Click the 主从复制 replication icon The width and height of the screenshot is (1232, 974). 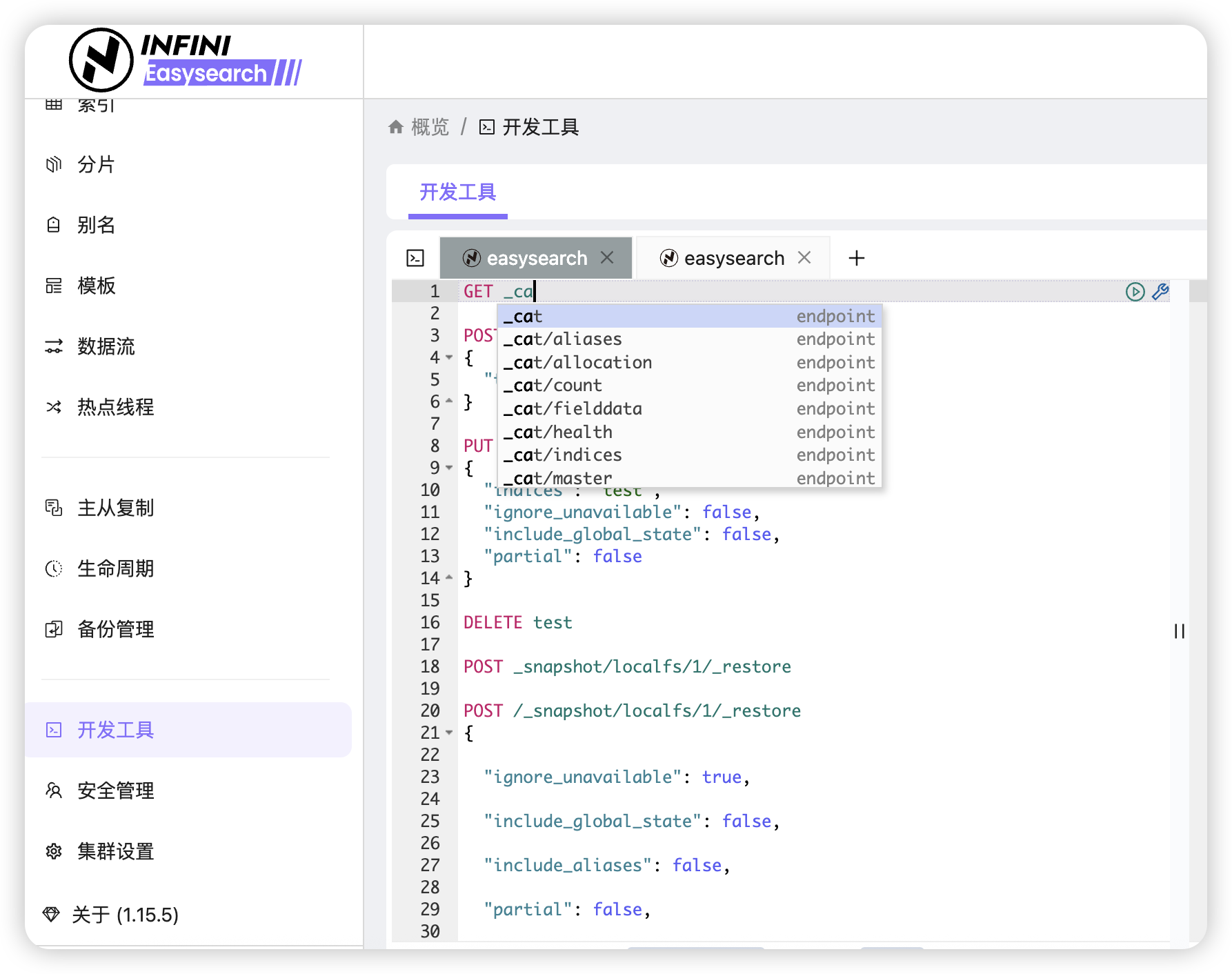point(54,508)
